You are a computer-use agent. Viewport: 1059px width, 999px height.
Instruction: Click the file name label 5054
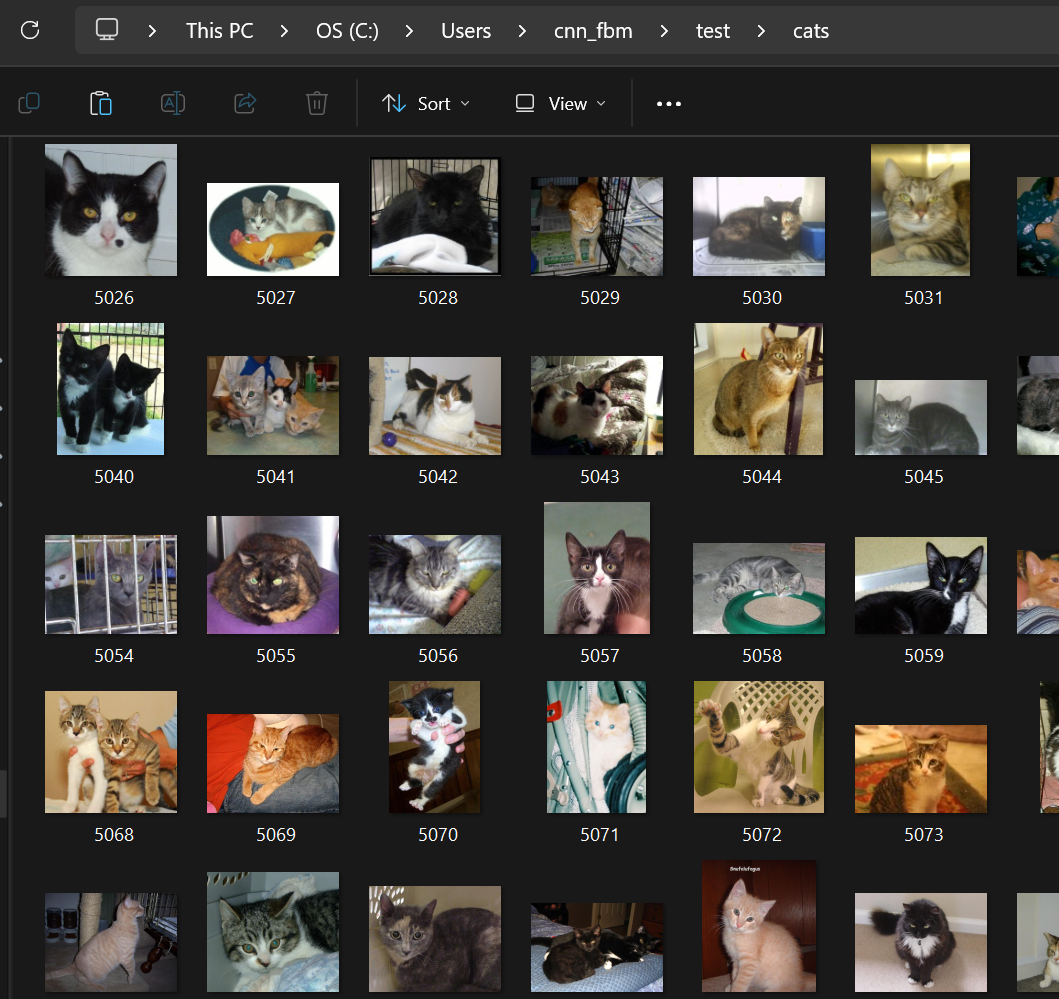coord(114,656)
